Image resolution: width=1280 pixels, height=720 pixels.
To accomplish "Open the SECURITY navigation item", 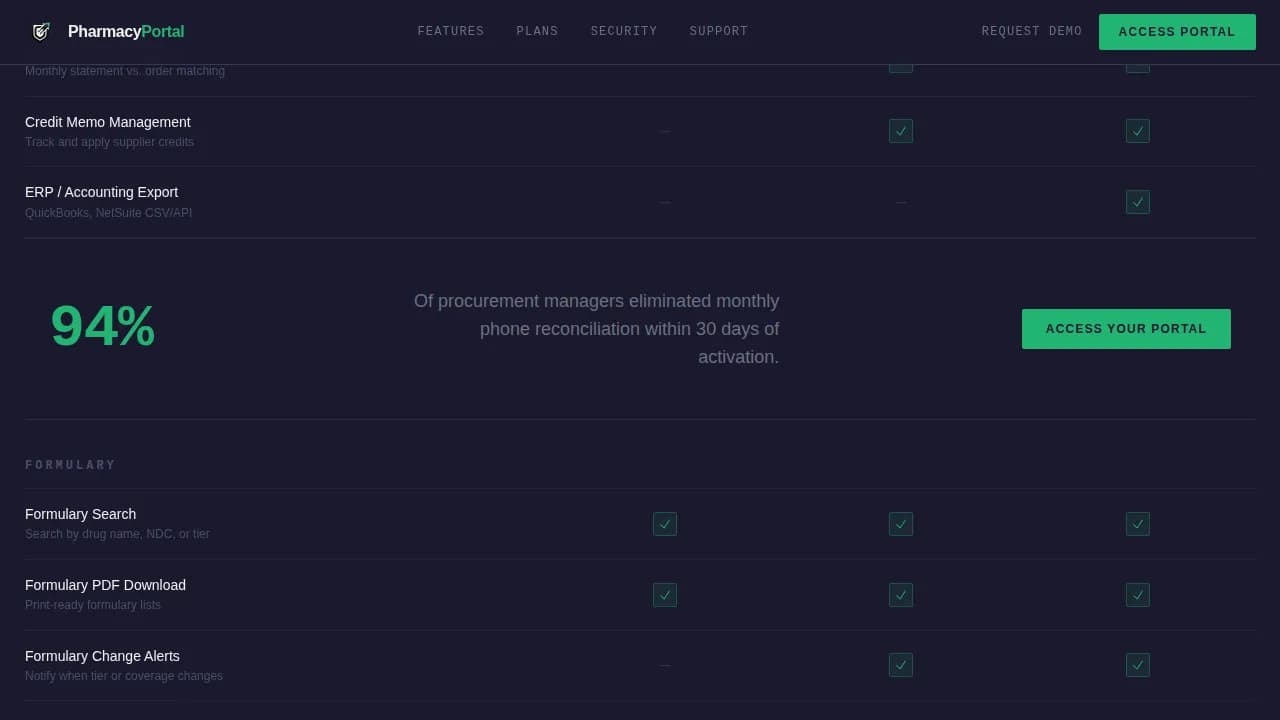I will [624, 31].
